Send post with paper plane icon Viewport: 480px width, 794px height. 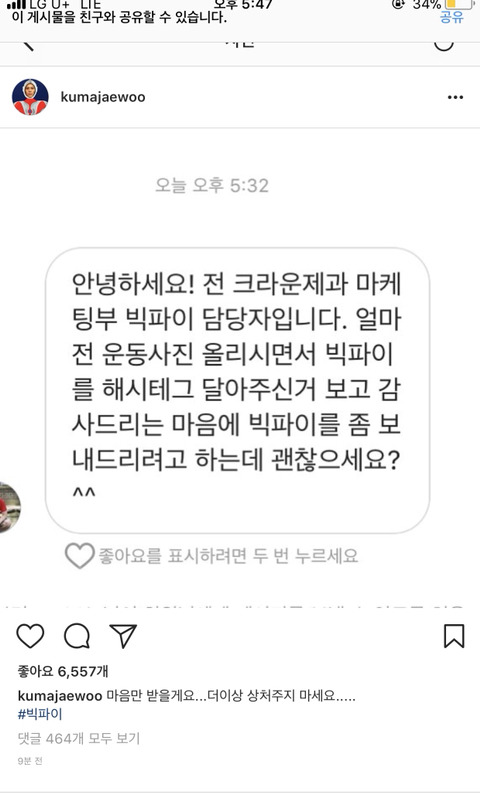coord(123,636)
